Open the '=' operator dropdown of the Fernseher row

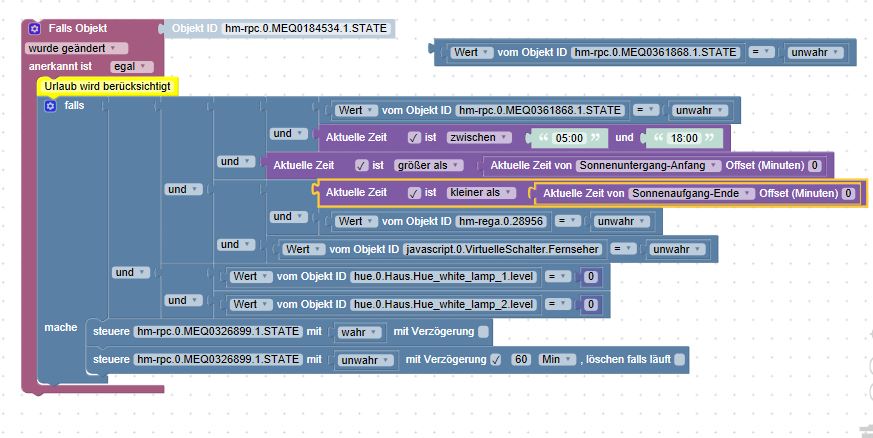click(x=624, y=249)
